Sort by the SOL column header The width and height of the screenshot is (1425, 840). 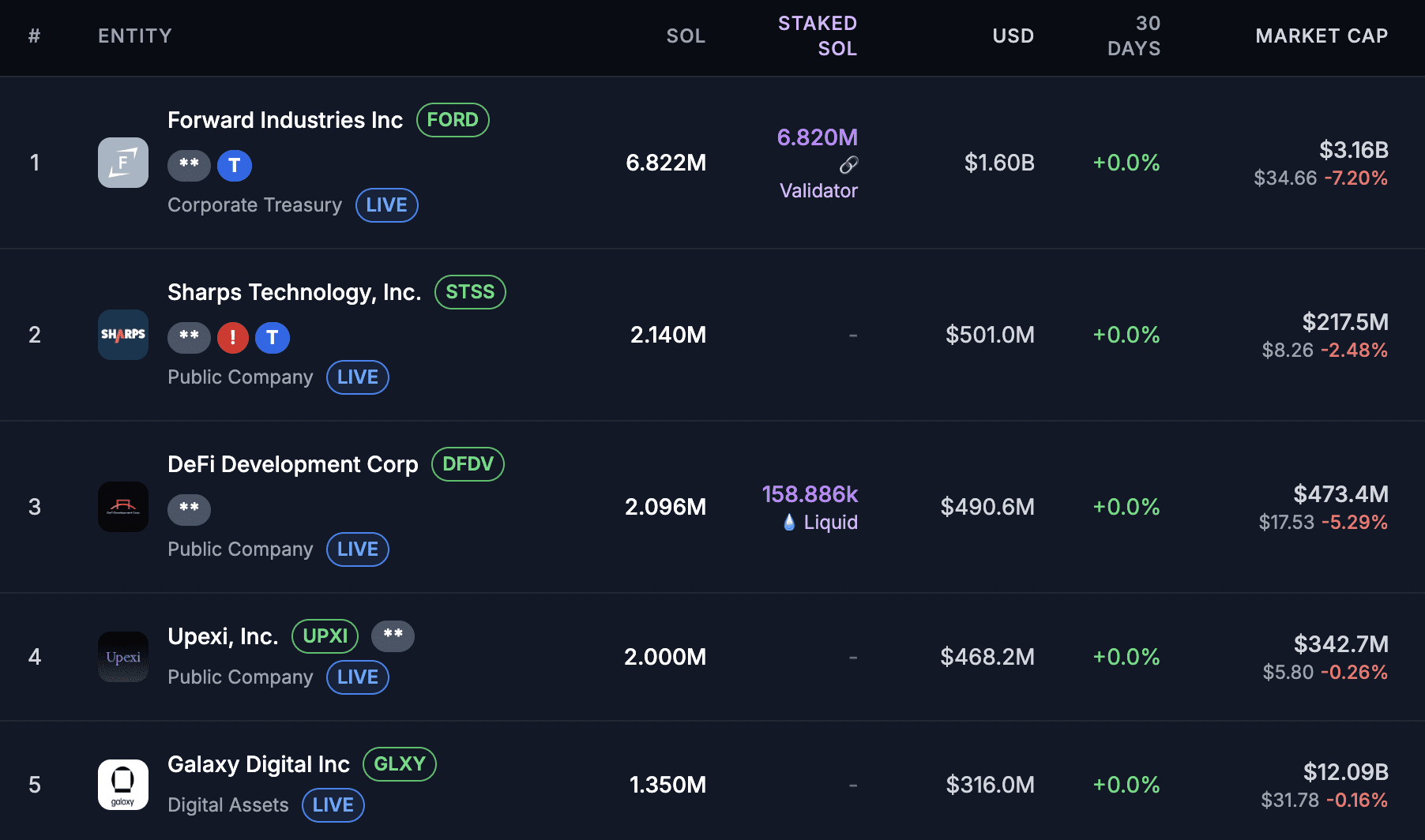click(x=686, y=36)
